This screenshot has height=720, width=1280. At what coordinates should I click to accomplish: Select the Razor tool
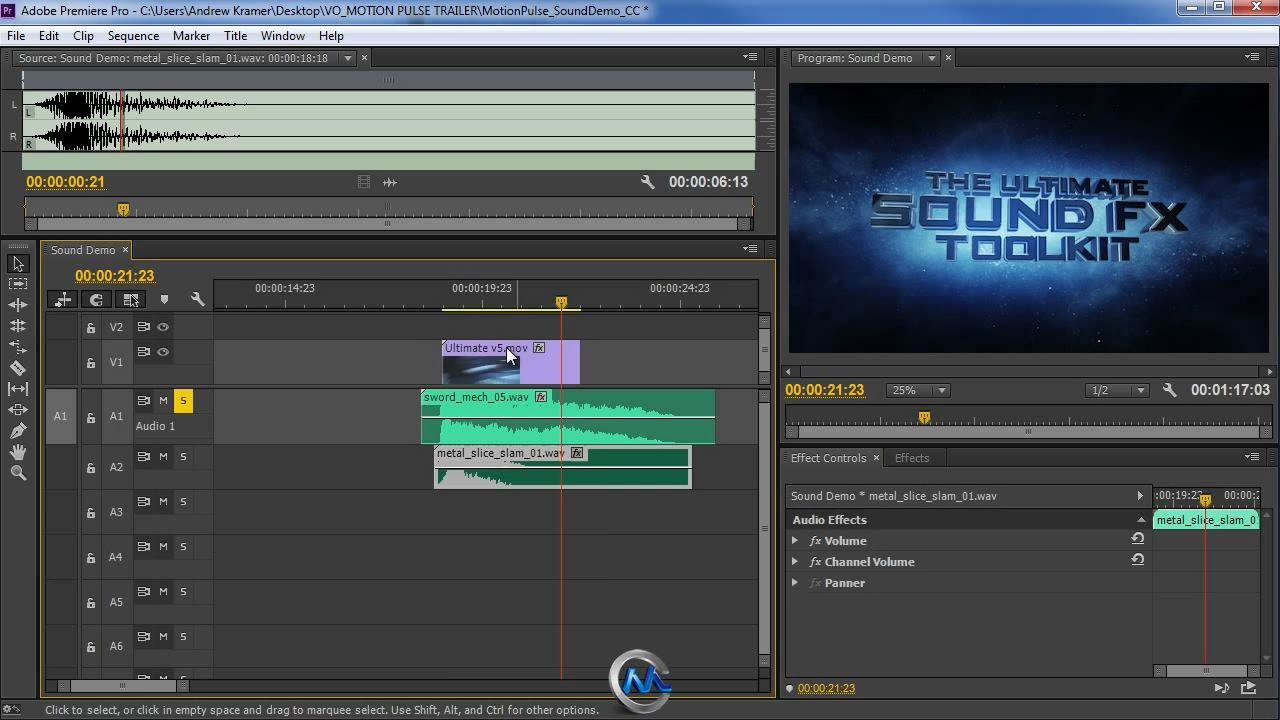[18, 368]
